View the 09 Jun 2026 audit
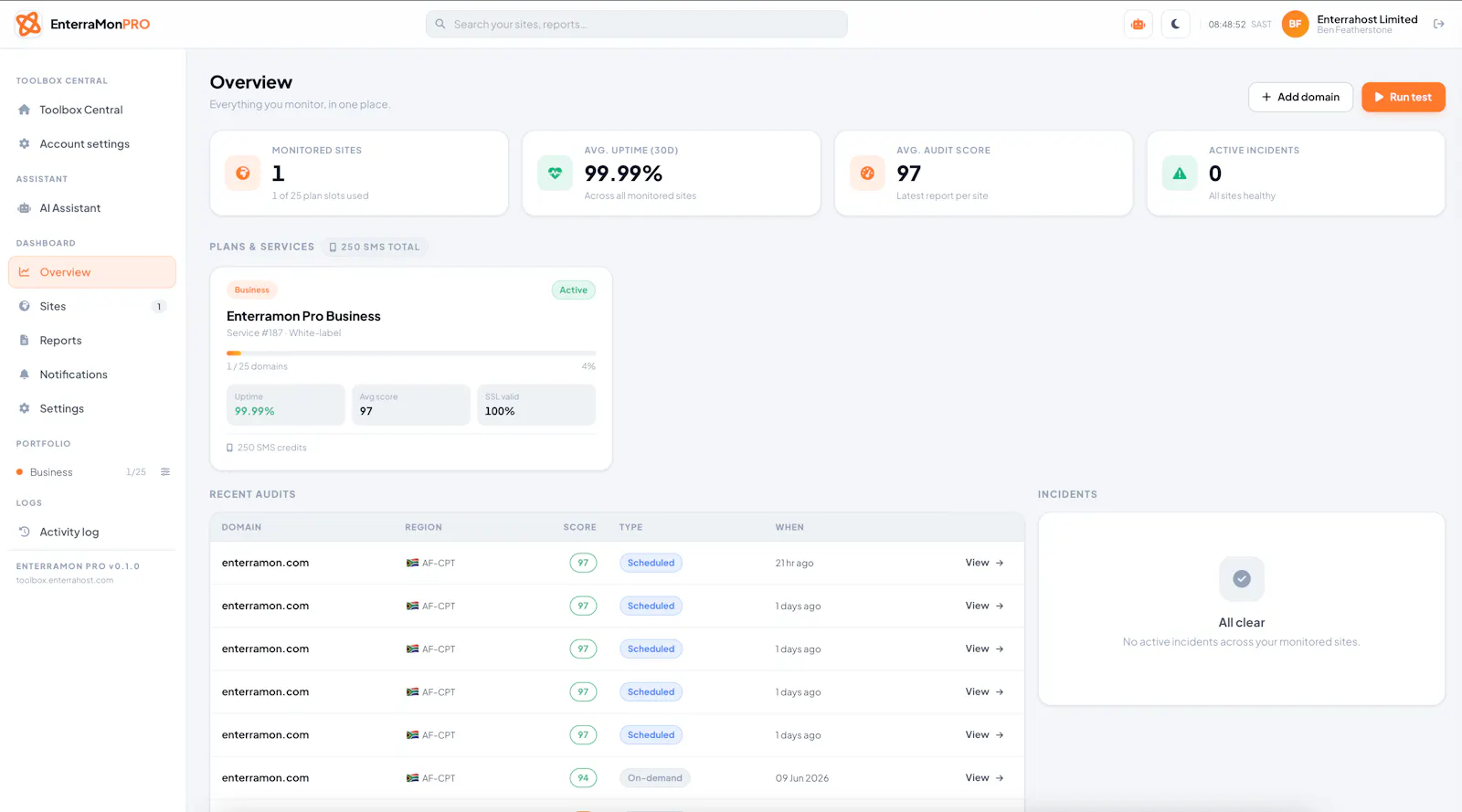Viewport: 1462px width, 812px height. 984,778
